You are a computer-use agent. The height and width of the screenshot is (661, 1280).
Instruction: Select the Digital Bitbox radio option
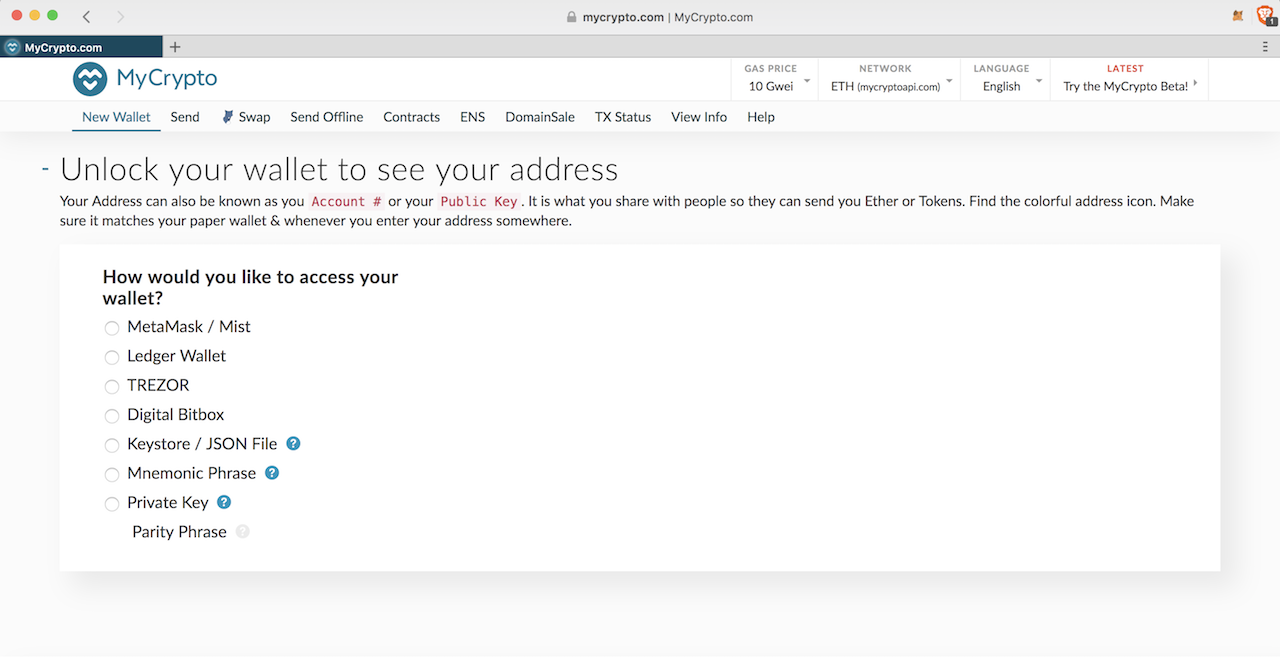pos(112,415)
